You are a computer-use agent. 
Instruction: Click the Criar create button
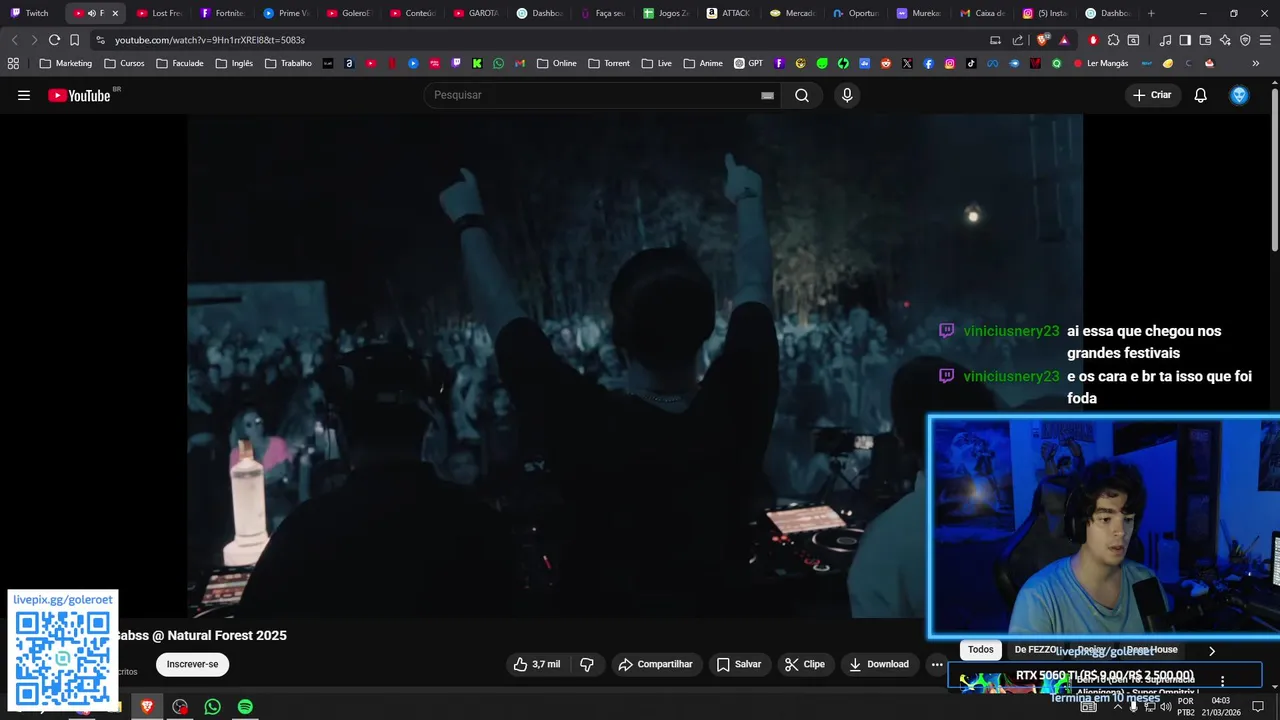(1152, 95)
